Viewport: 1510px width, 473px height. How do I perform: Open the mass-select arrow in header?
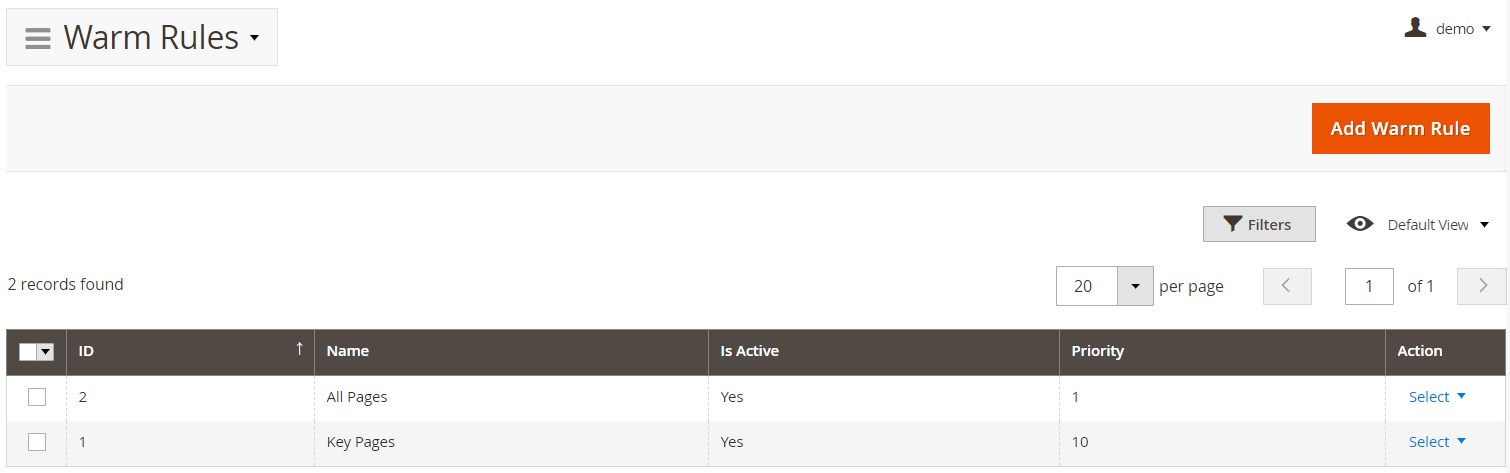click(45, 352)
